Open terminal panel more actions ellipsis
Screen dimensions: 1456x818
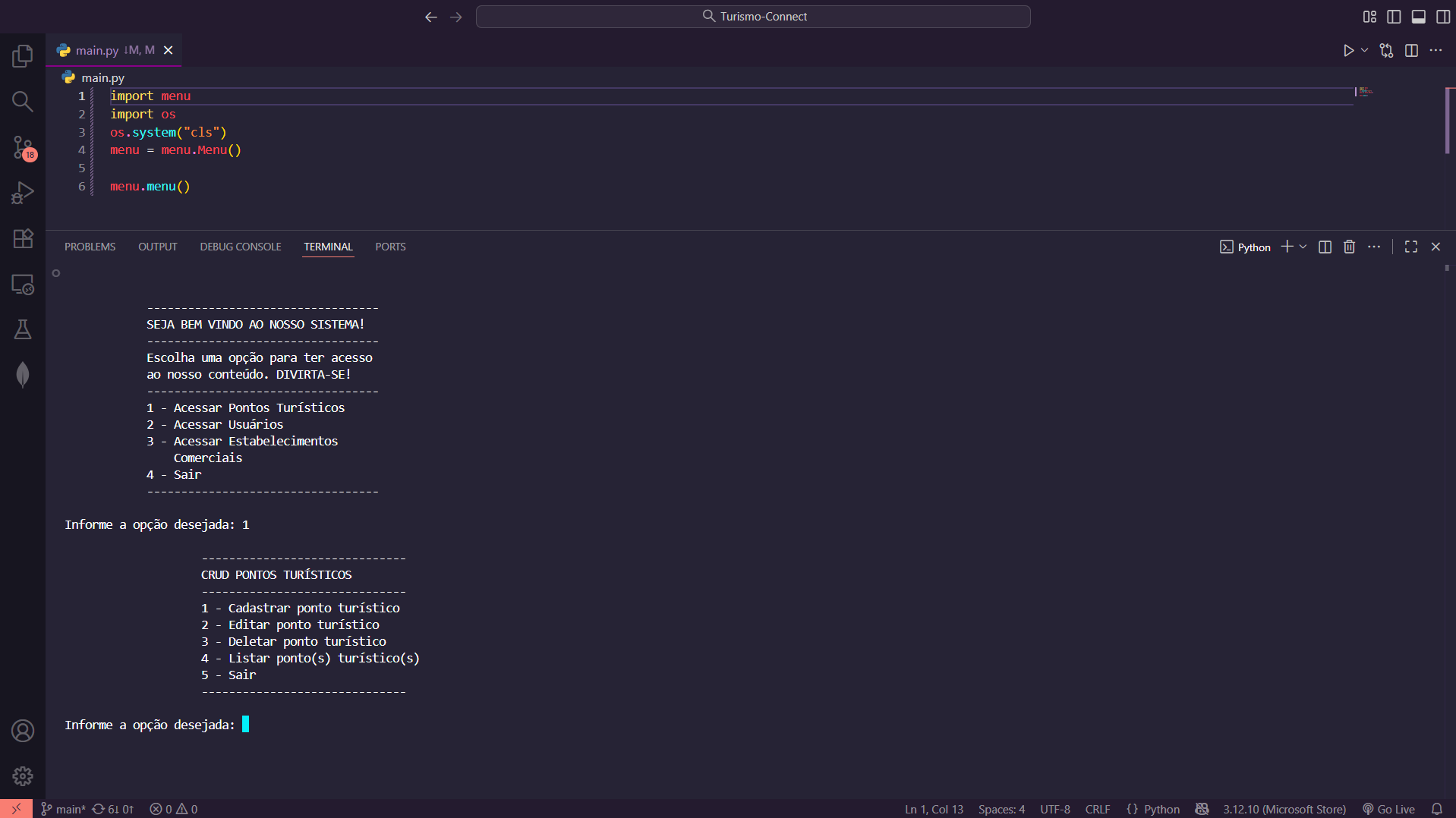[1374, 247]
